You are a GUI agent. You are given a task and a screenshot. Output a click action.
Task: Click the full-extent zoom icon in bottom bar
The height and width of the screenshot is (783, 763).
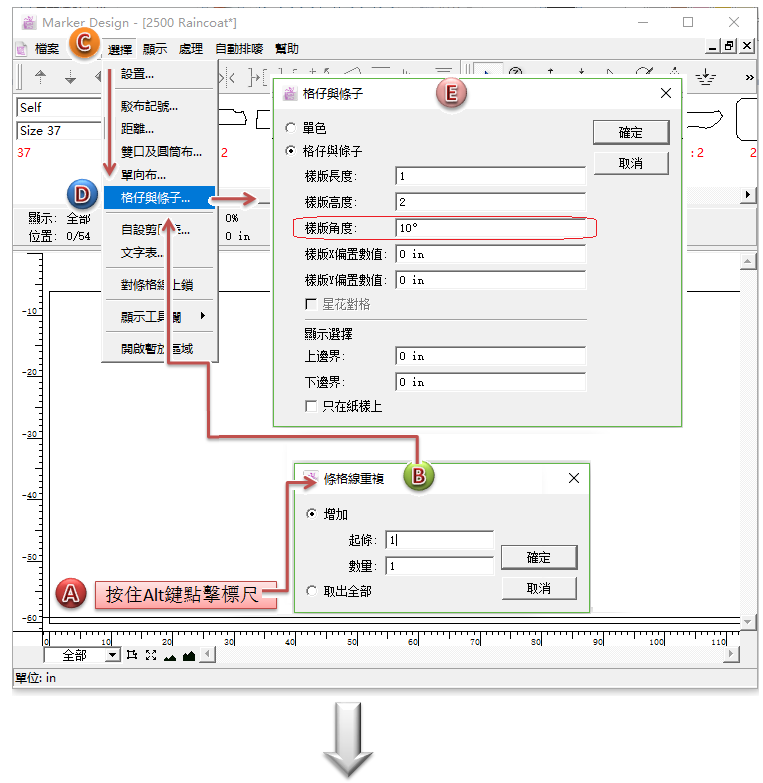point(150,655)
